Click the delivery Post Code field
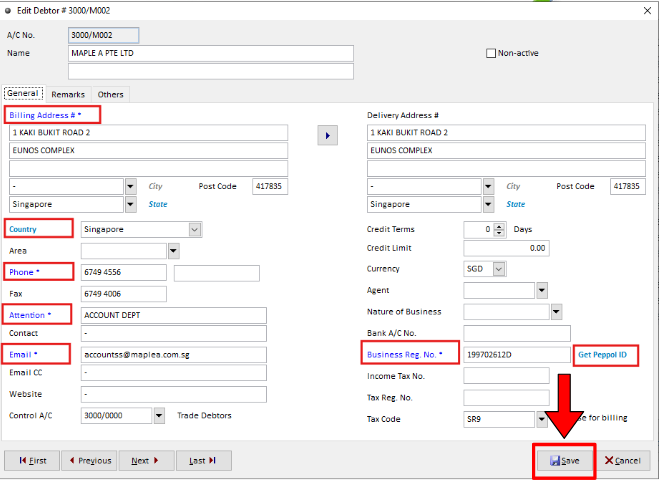The width and height of the screenshot is (659, 481). coord(627,186)
